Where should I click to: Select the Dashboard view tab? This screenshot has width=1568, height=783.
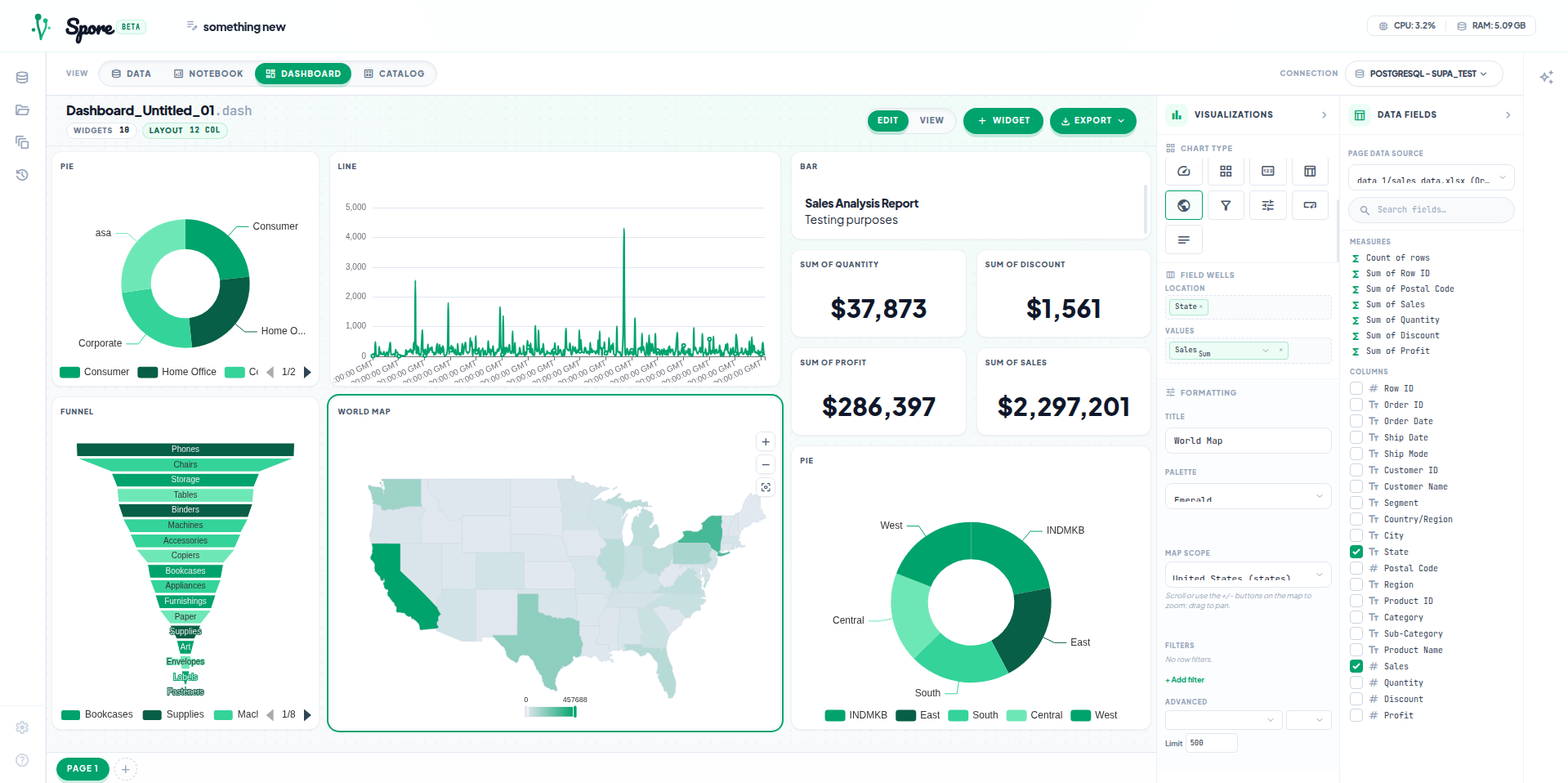[303, 74]
